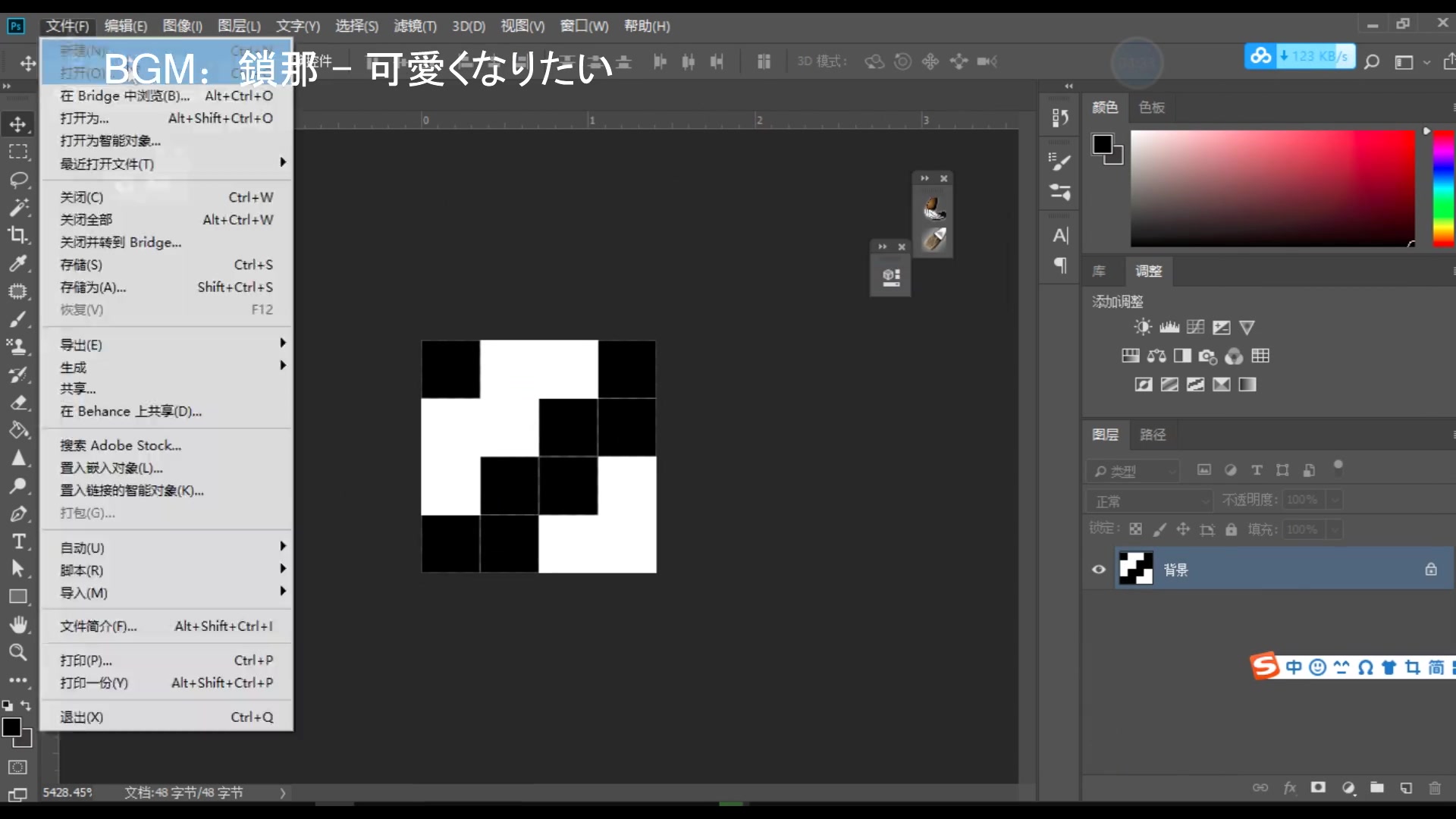Viewport: 1456px width, 819px height.
Task: Expand 自动 submenu
Action: 165,548
